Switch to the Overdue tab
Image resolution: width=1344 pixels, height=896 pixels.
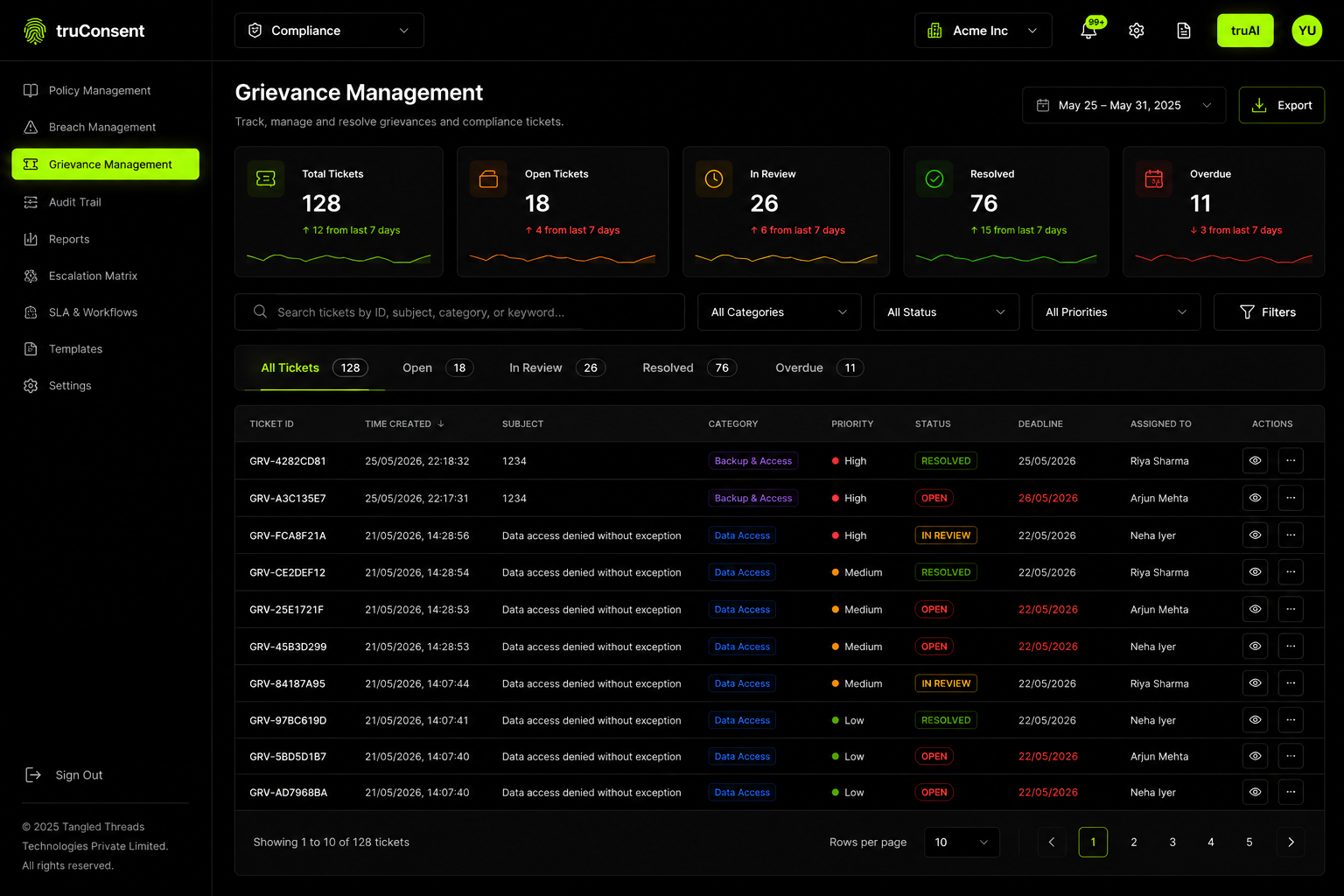pyautogui.click(x=819, y=367)
